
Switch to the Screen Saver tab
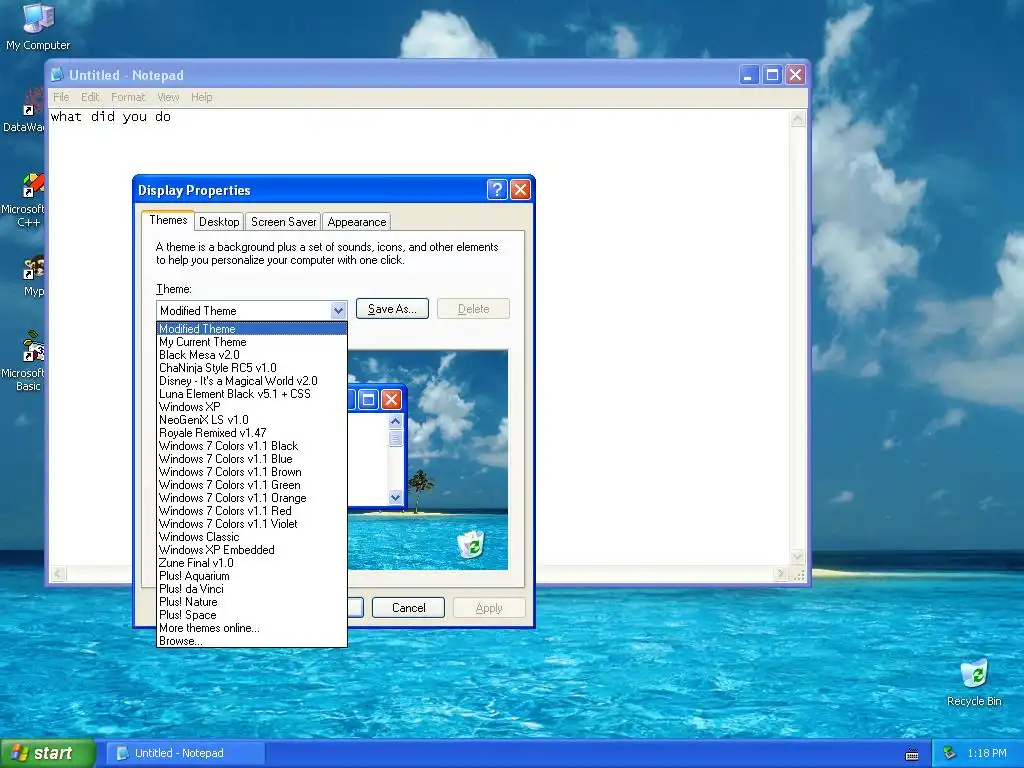tap(283, 222)
